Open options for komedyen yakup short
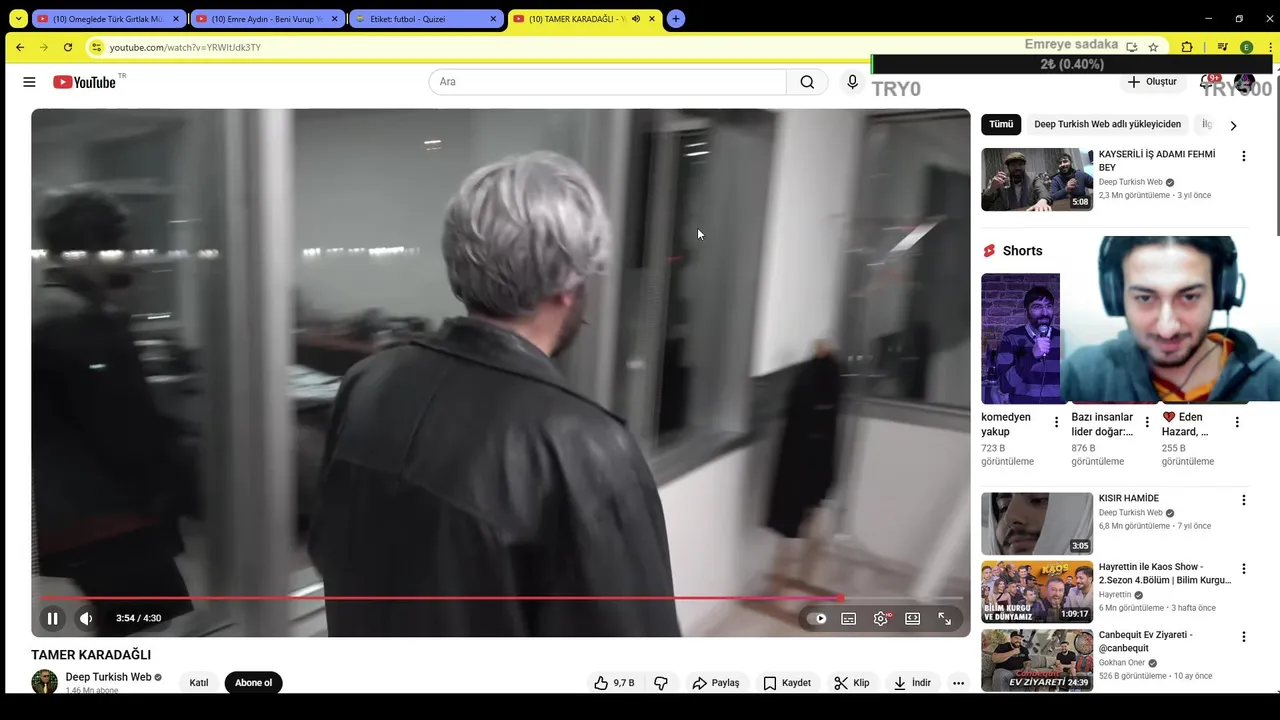This screenshot has height=720, width=1280. 1056,422
